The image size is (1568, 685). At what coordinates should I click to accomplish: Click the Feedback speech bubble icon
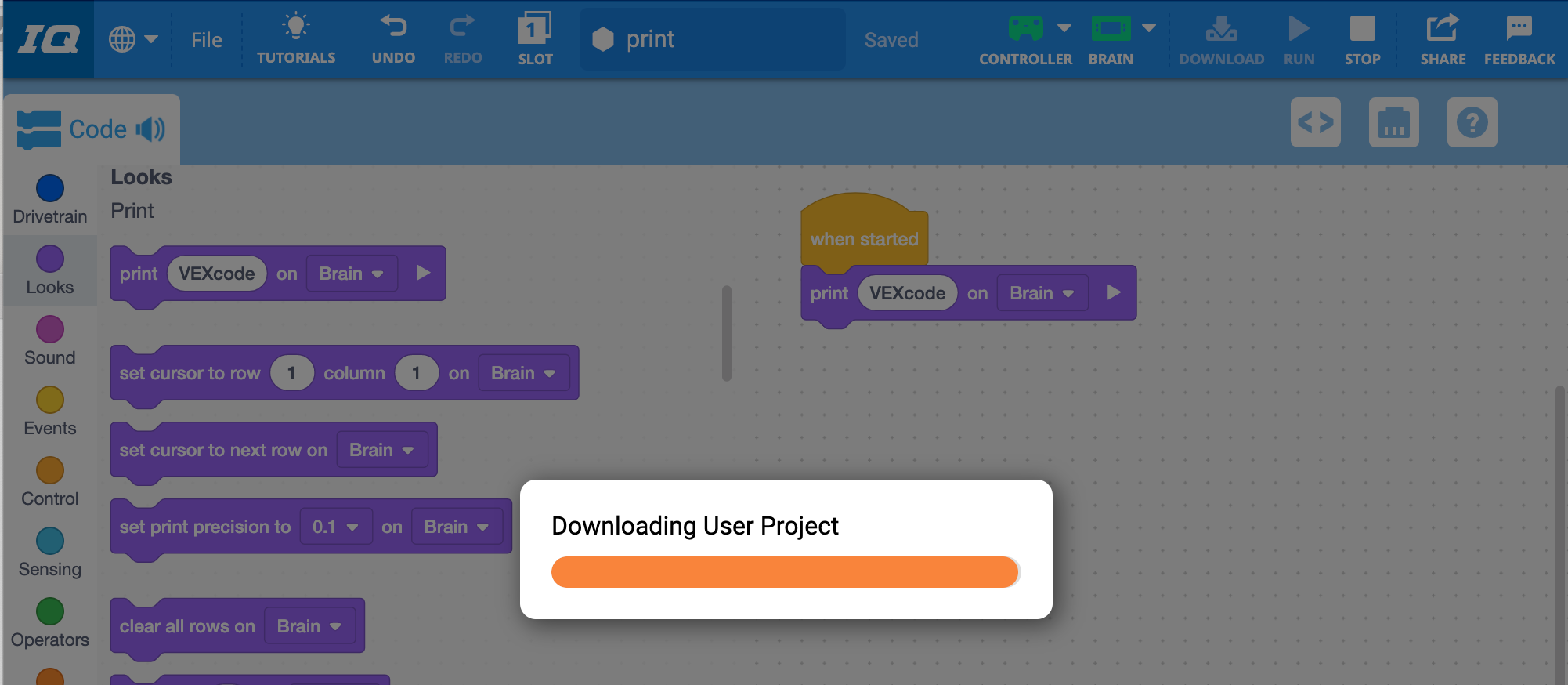click(1519, 28)
